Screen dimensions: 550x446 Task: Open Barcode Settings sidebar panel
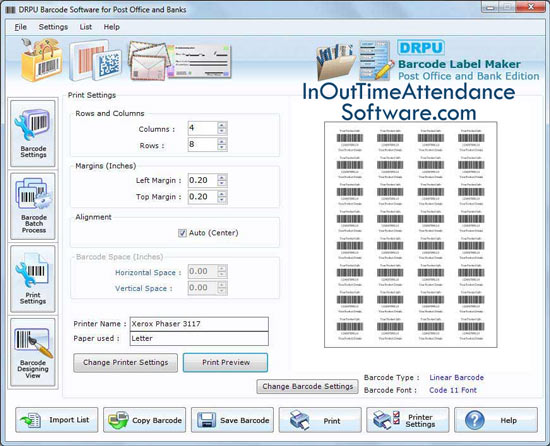(x=33, y=134)
